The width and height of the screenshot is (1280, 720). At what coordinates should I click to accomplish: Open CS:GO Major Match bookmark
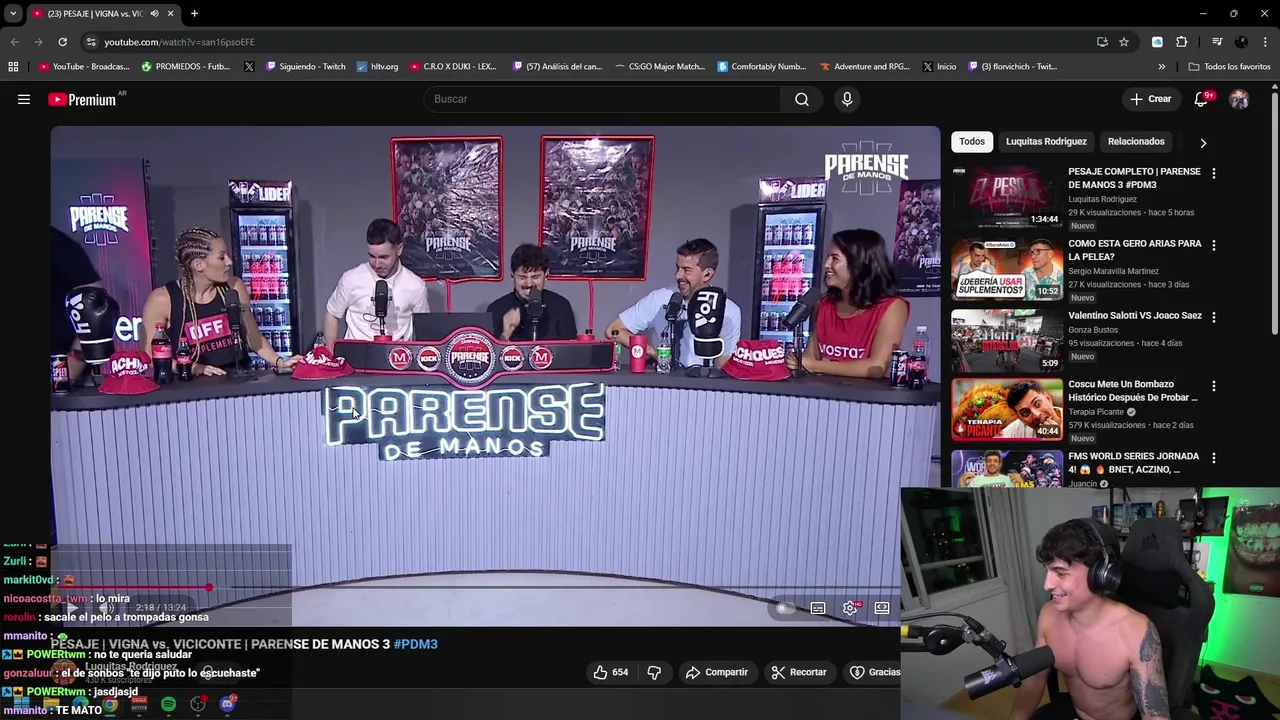pyautogui.click(x=660, y=67)
